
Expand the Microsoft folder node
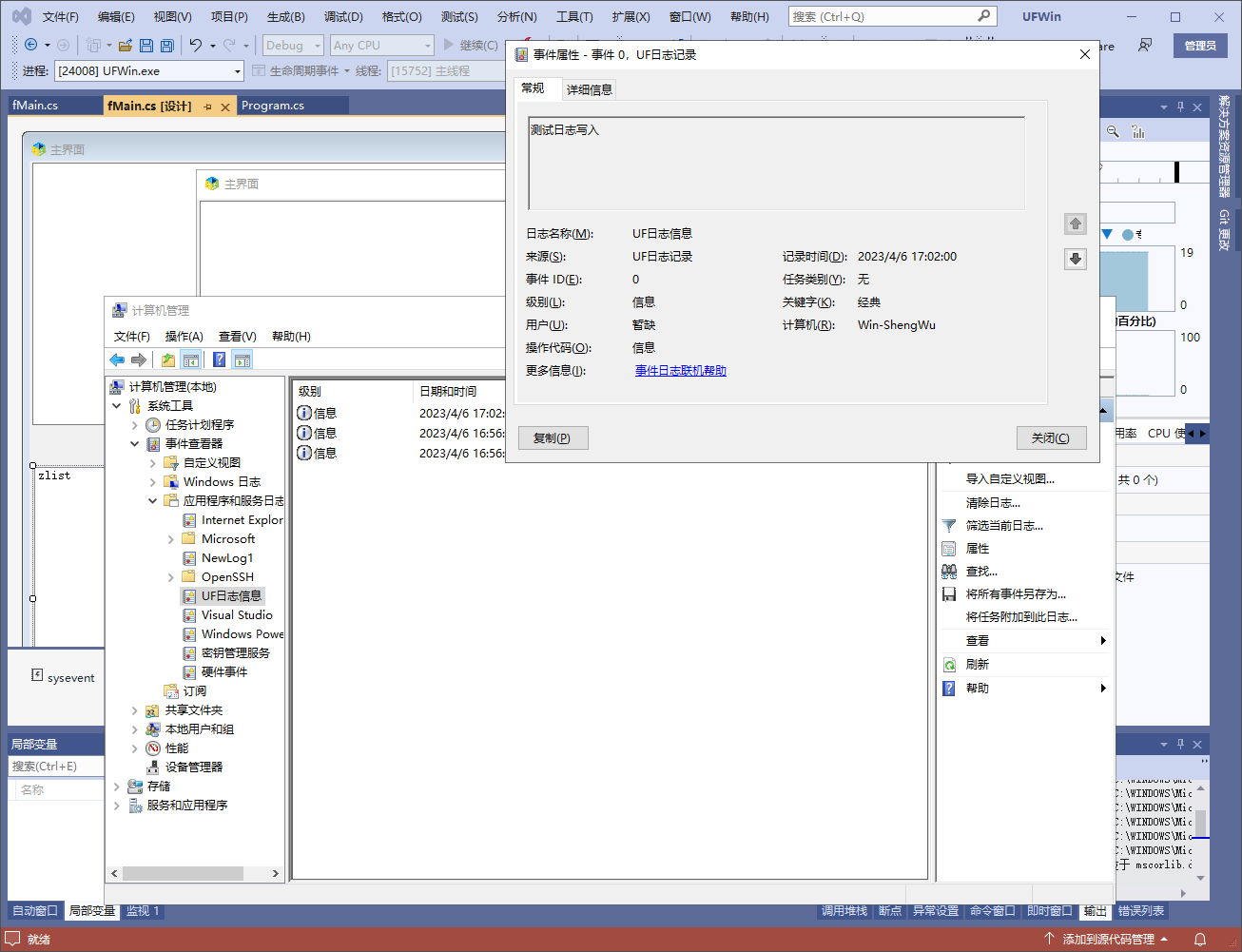[x=171, y=539]
